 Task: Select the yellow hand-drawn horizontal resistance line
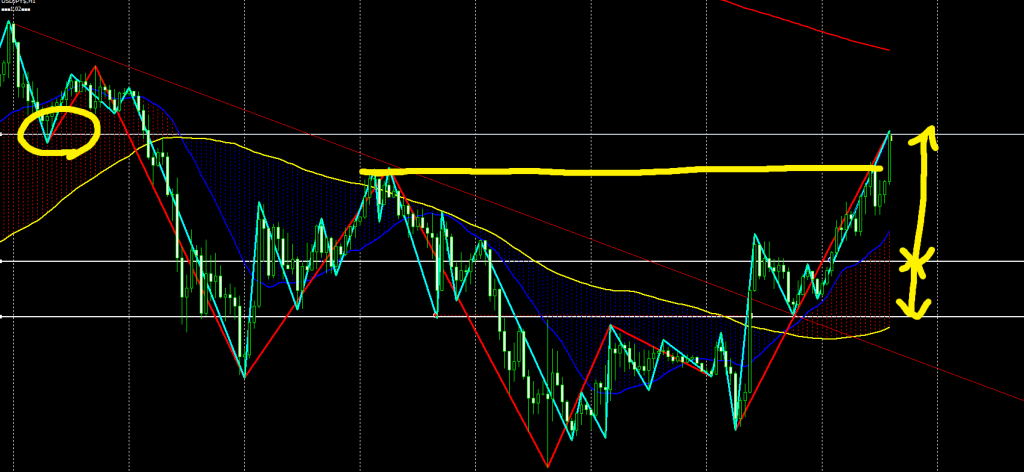[x=620, y=172]
